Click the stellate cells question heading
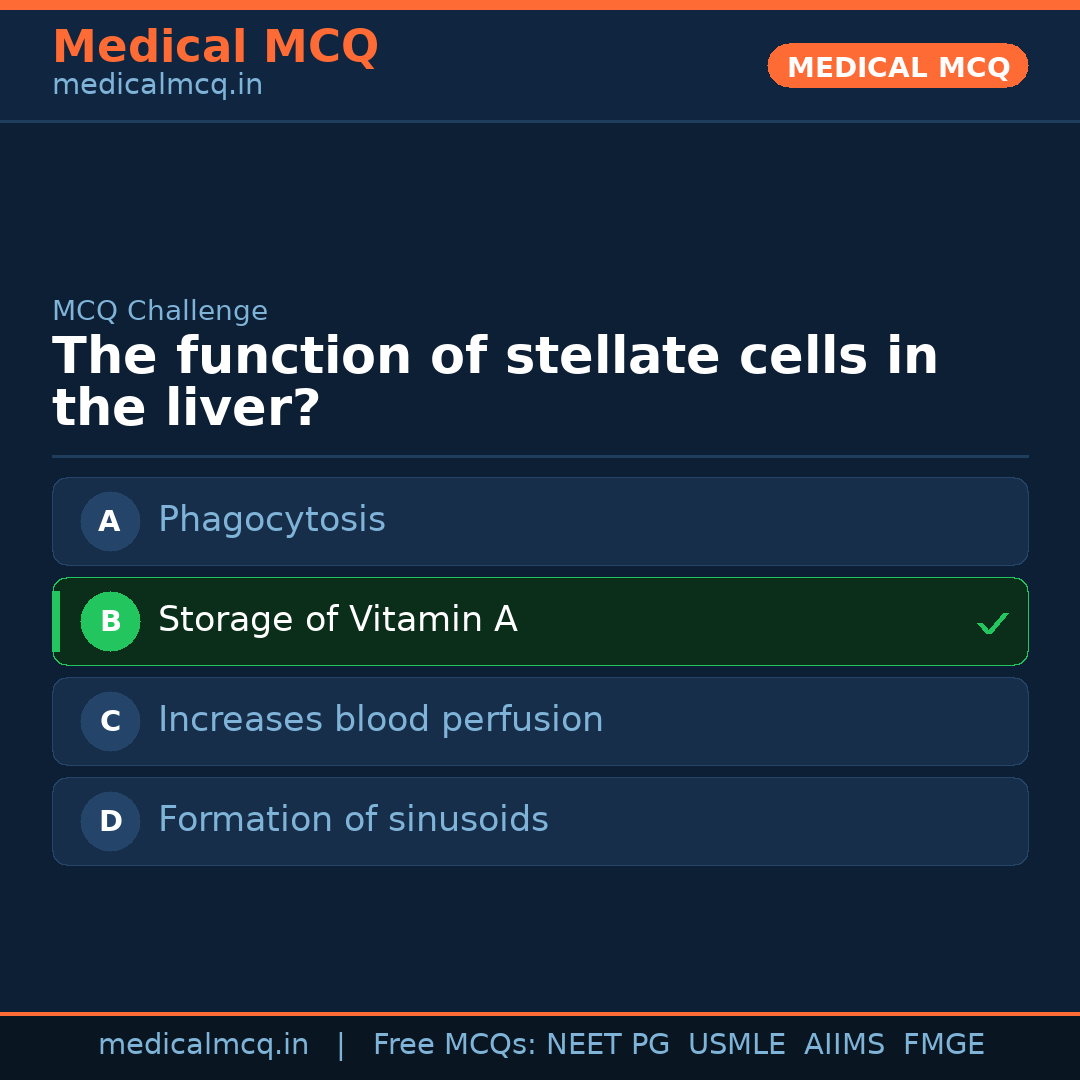The width and height of the screenshot is (1080, 1080). pyautogui.click(x=495, y=382)
